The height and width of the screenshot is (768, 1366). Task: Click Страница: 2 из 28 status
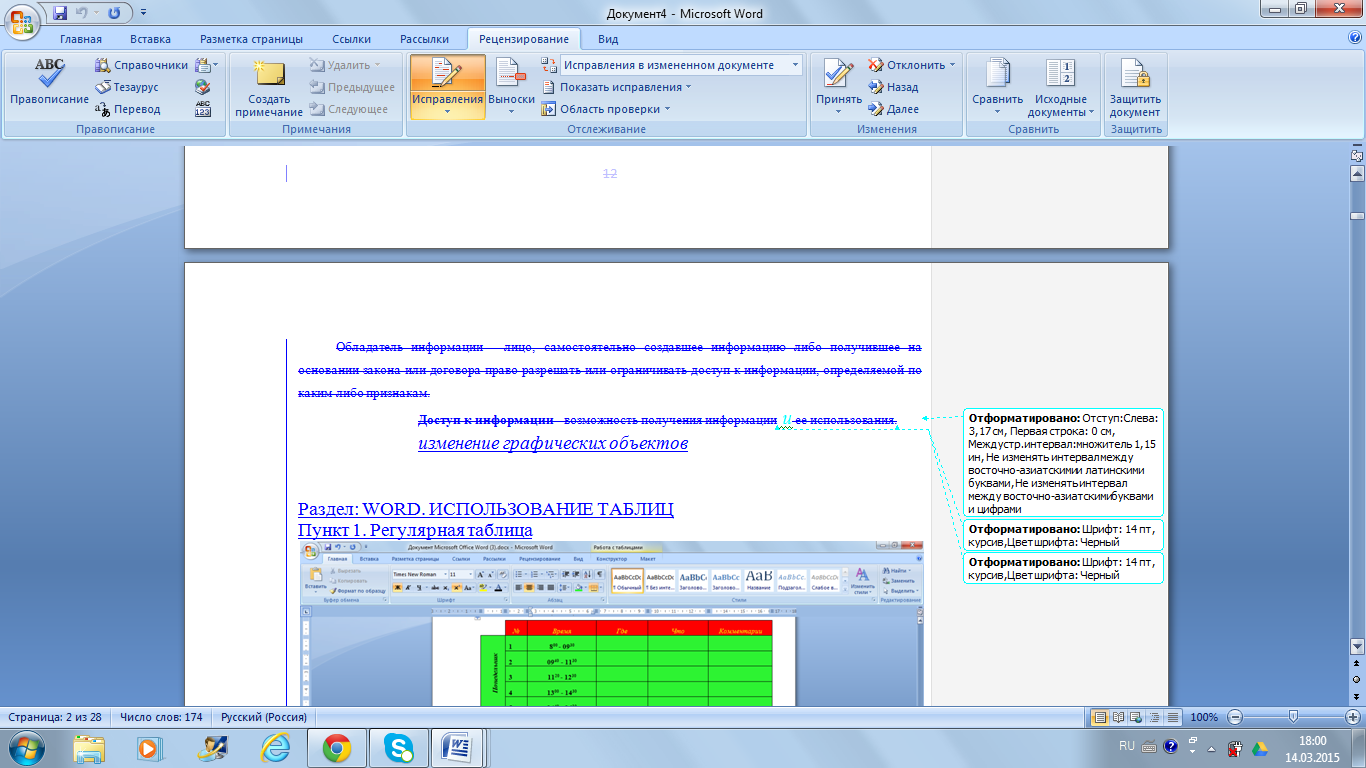(x=53, y=717)
